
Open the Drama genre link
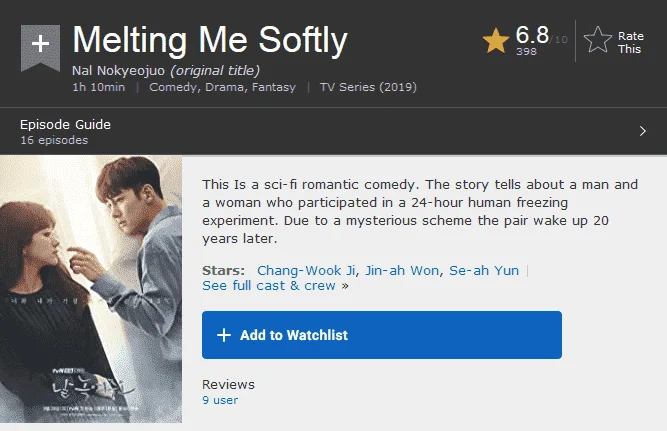[224, 87]
